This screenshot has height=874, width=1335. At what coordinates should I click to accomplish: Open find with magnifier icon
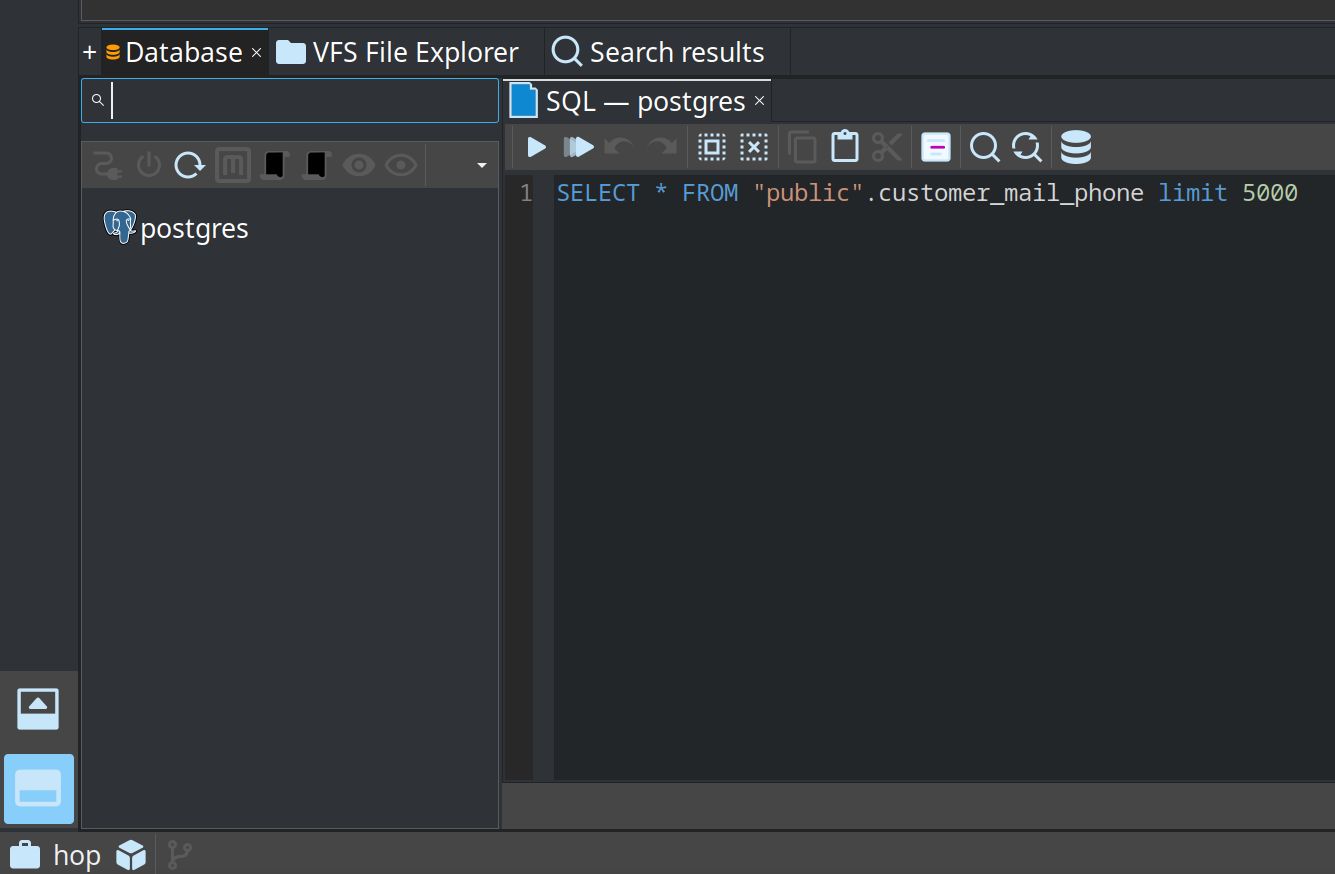(x=985, y=148)
